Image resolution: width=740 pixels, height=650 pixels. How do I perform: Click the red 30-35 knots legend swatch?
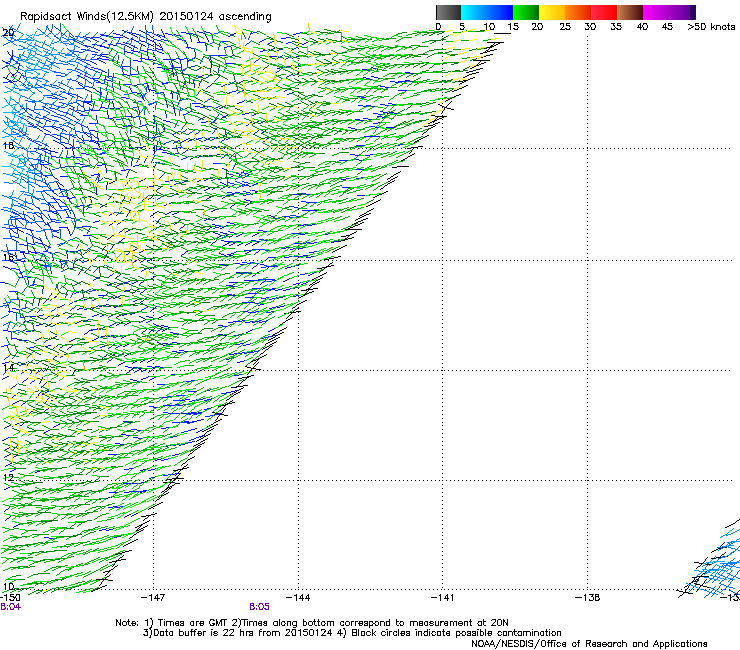tap(604, 12)
